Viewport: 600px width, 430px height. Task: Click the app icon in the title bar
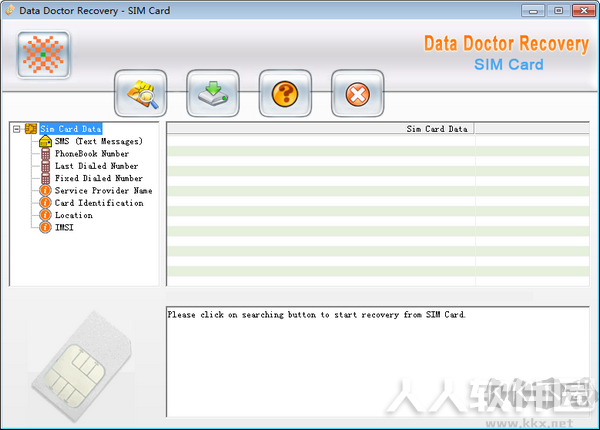pyautogui.click(x=10, y=10)
